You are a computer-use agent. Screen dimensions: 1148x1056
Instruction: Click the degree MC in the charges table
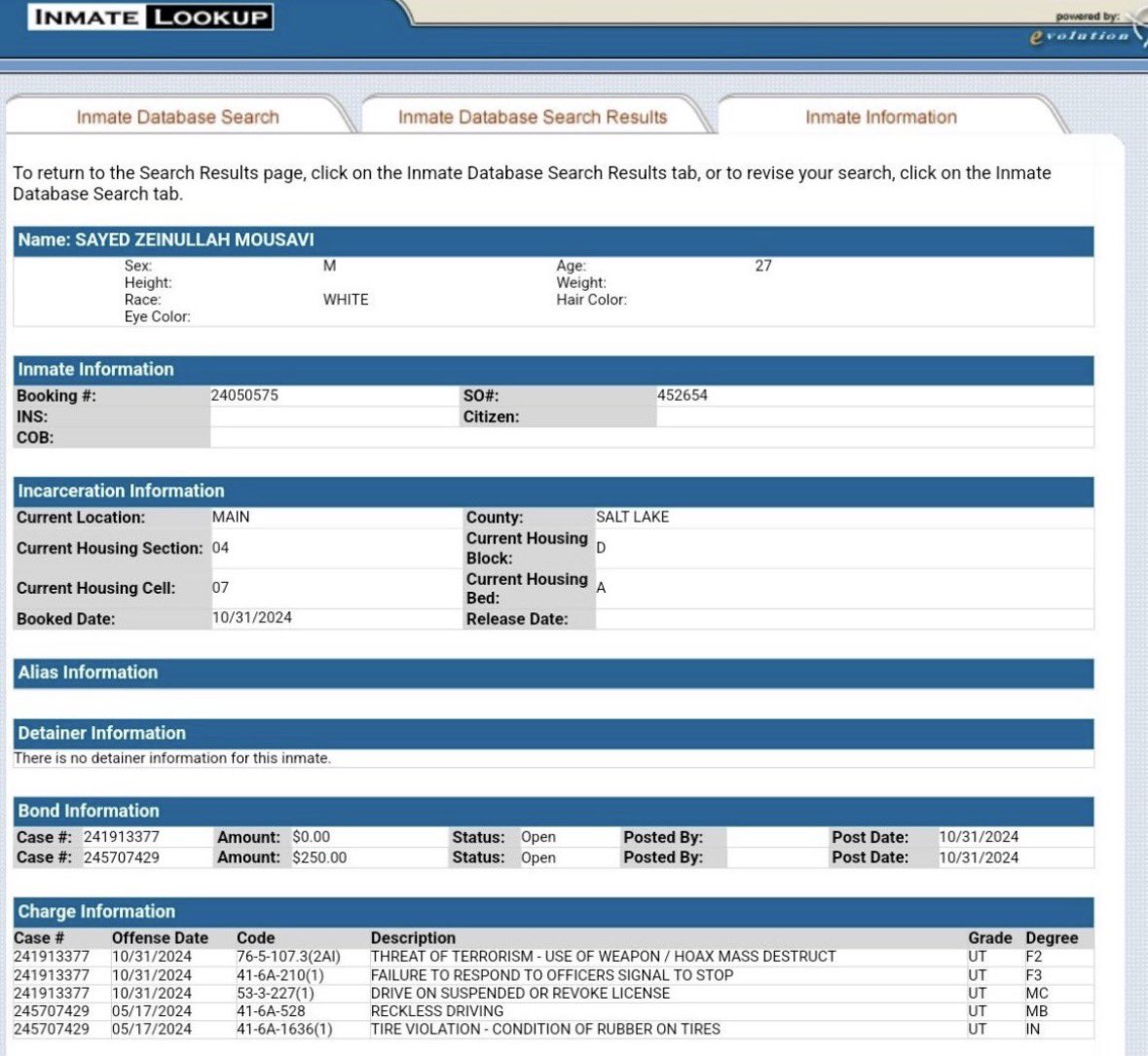coord(1037,993)
